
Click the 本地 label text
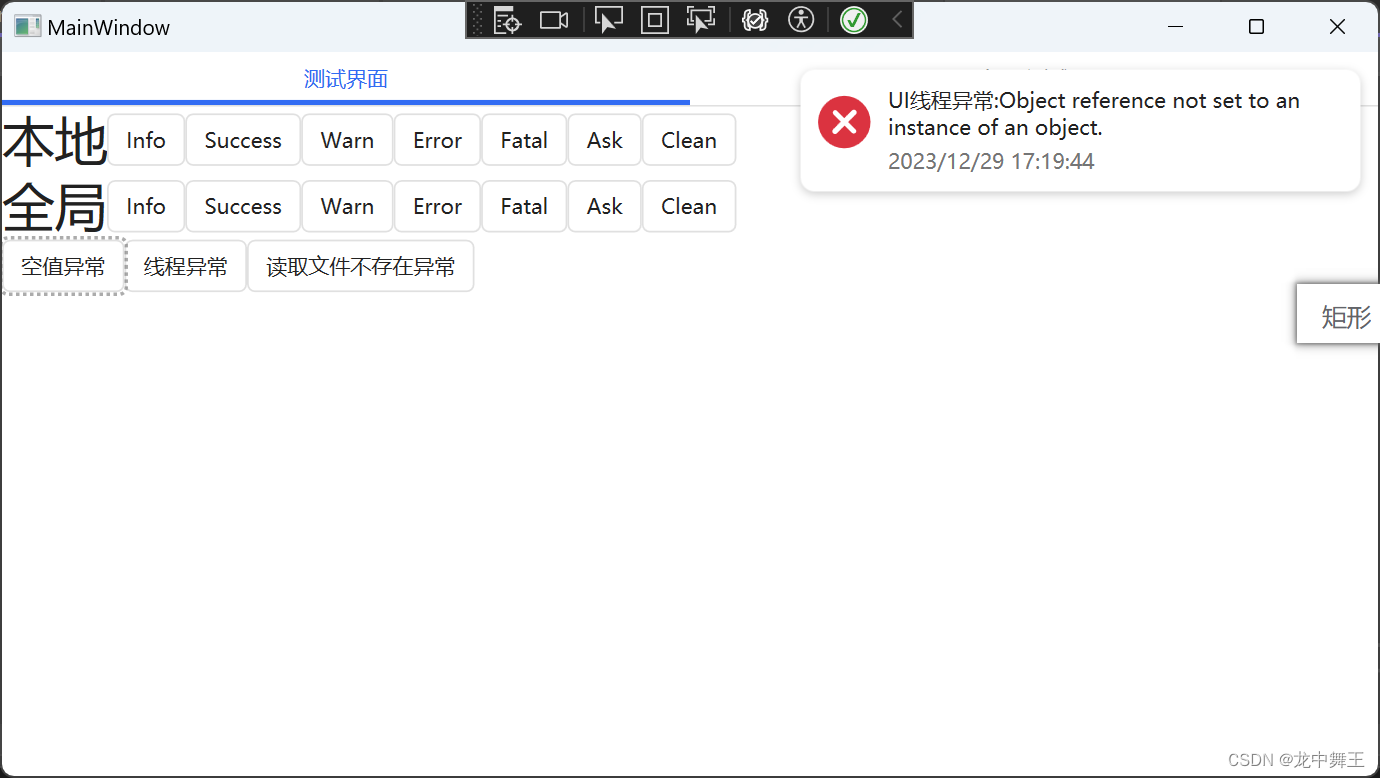coord(54,142)
